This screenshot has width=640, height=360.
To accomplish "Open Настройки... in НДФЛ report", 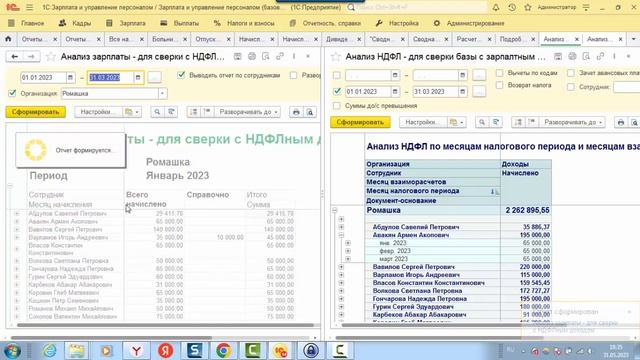I will click(423, 122).
